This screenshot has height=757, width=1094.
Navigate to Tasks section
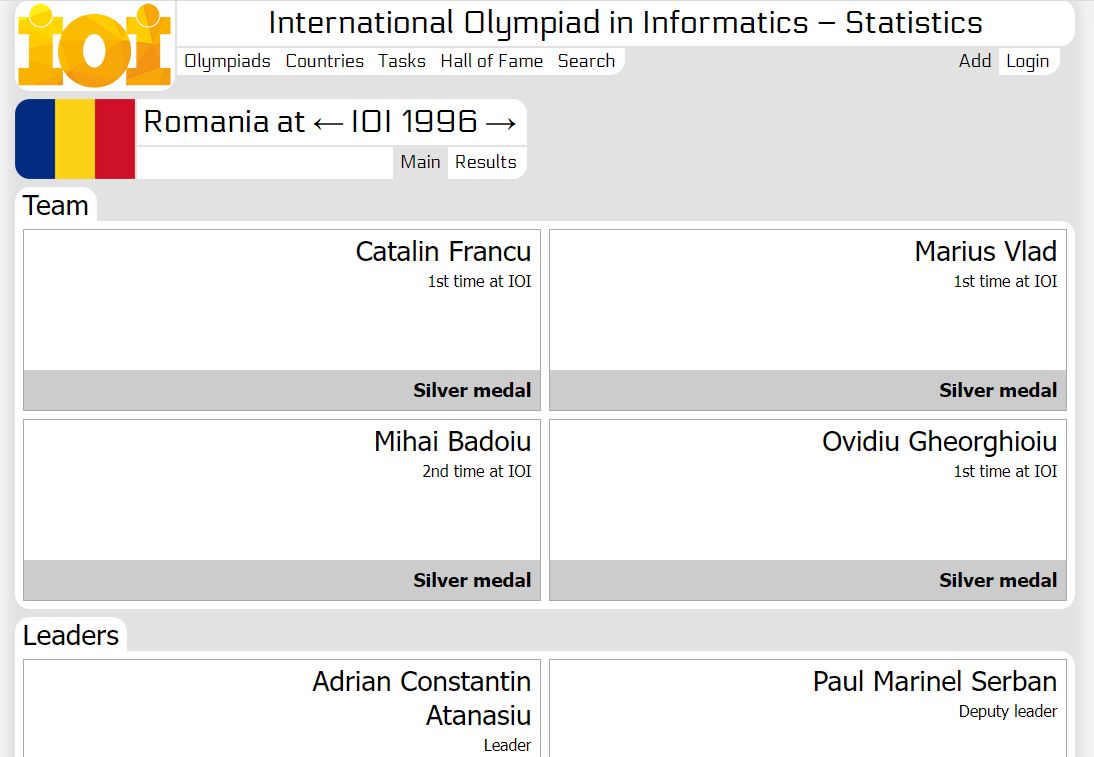[402, 61]
